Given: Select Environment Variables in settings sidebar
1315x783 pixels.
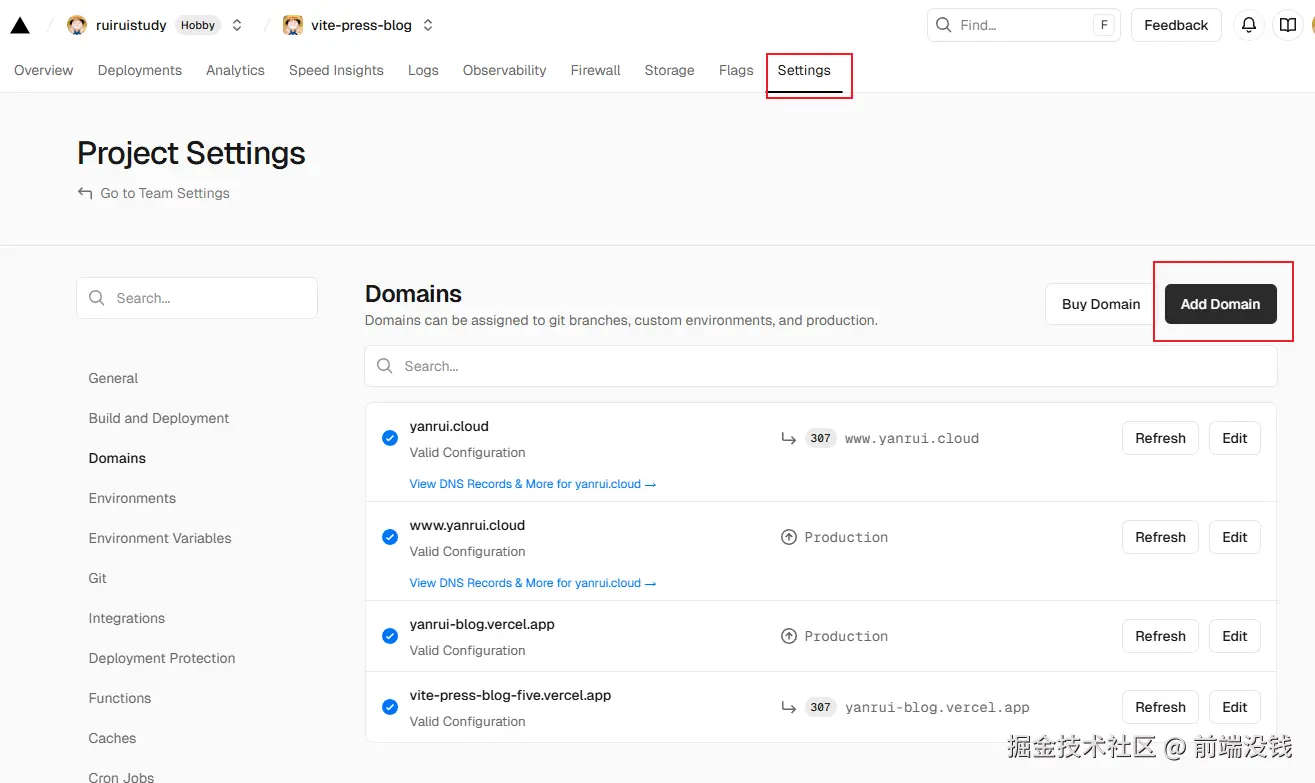Looking at the screenshot, I should 160,538.
